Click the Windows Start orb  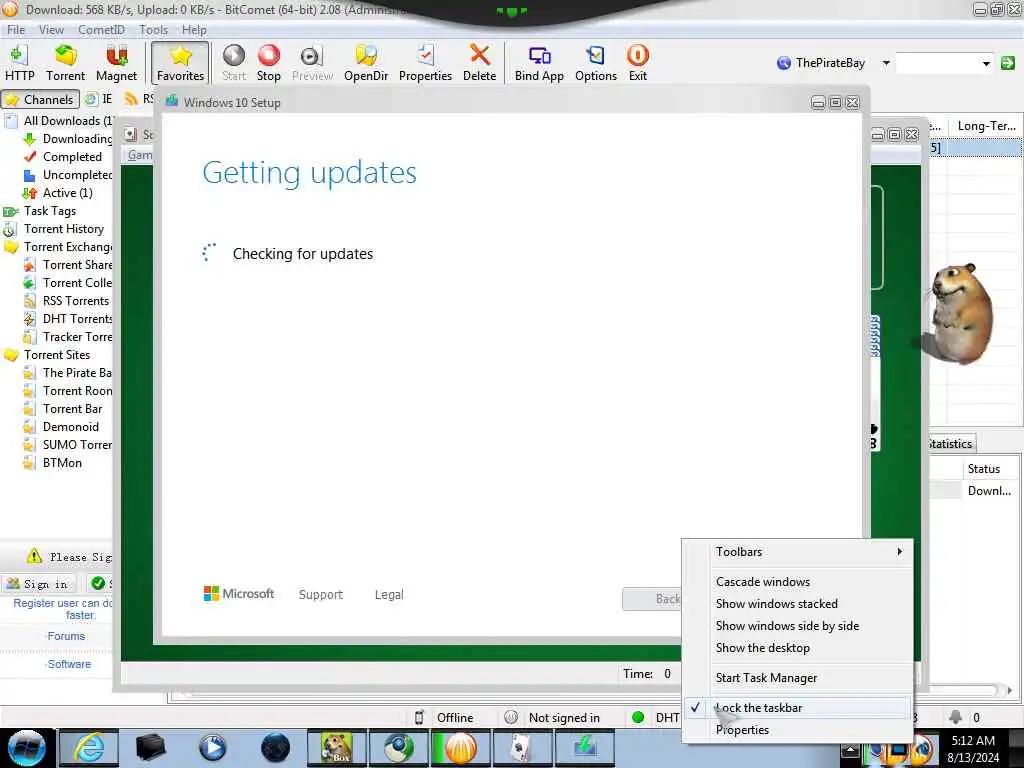coord(27,748)
